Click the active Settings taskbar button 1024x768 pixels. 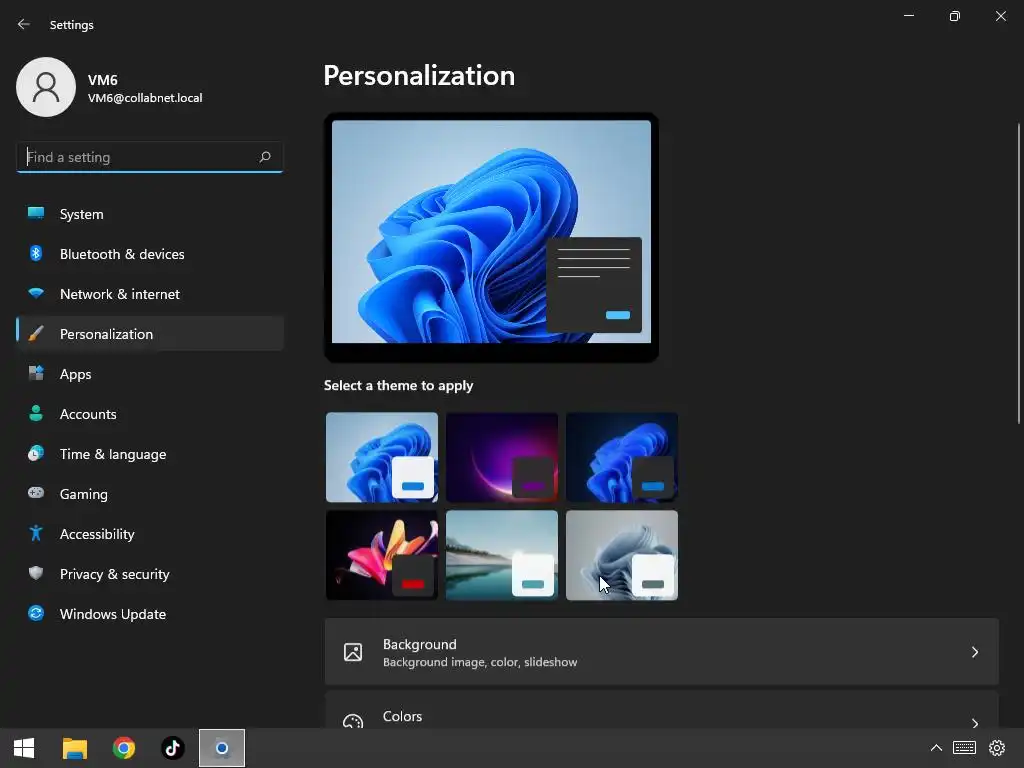[x=222, y=748]
